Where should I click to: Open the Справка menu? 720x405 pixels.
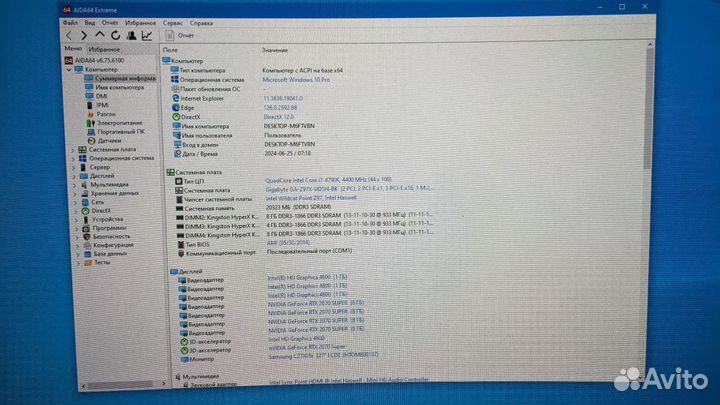point(201,23)
